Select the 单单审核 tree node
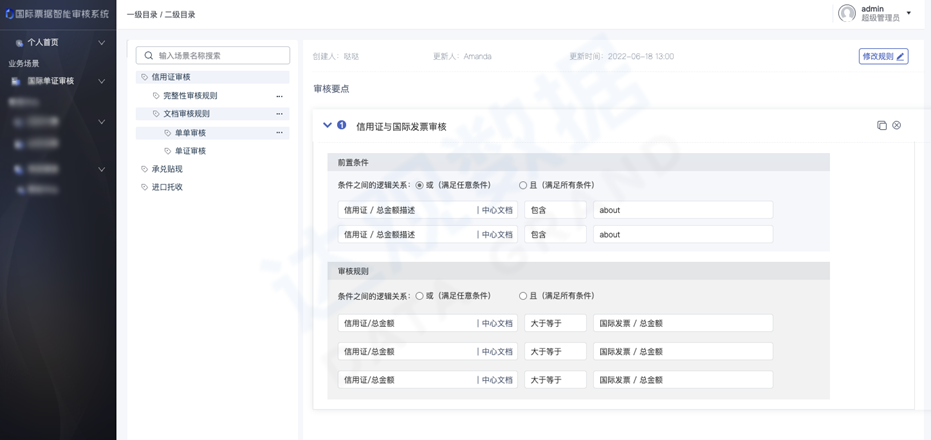This screenshot has height=440, width=931. coord(213,133)
